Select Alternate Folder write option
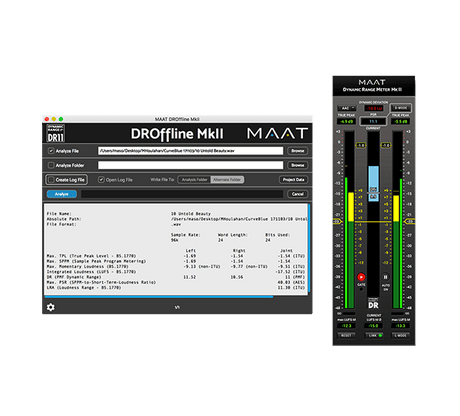 (227, 180)
